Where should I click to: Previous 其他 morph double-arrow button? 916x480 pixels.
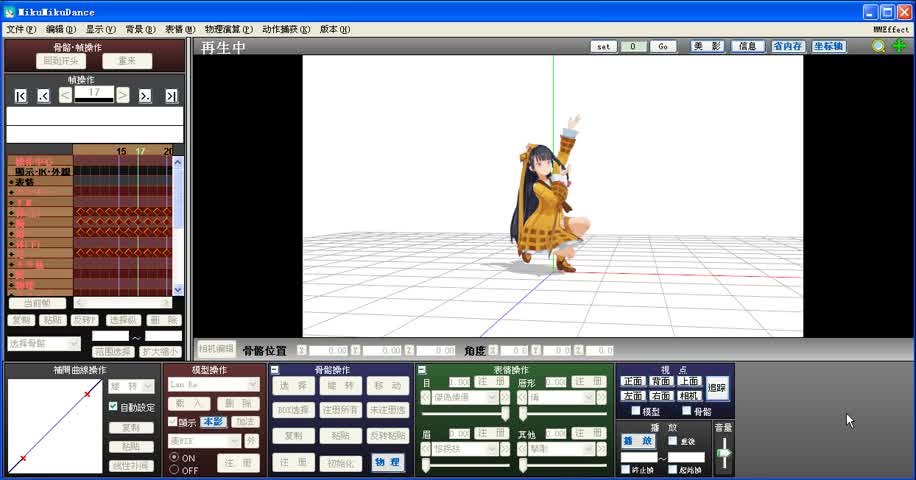pyautogui.click(x=523, y=449)
